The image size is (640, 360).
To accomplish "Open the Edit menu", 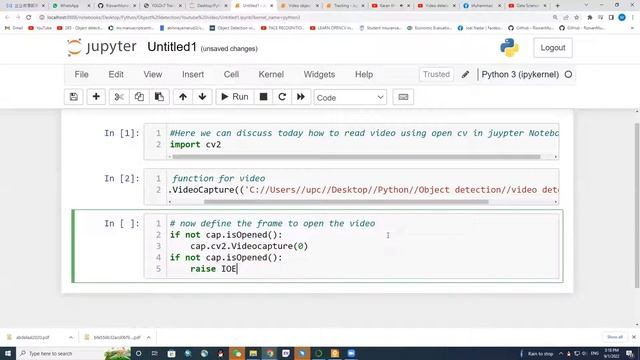I will pos(116,74).
